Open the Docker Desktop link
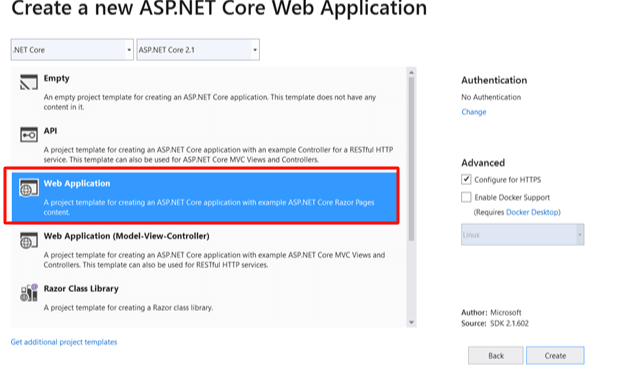 click(532, 212)
